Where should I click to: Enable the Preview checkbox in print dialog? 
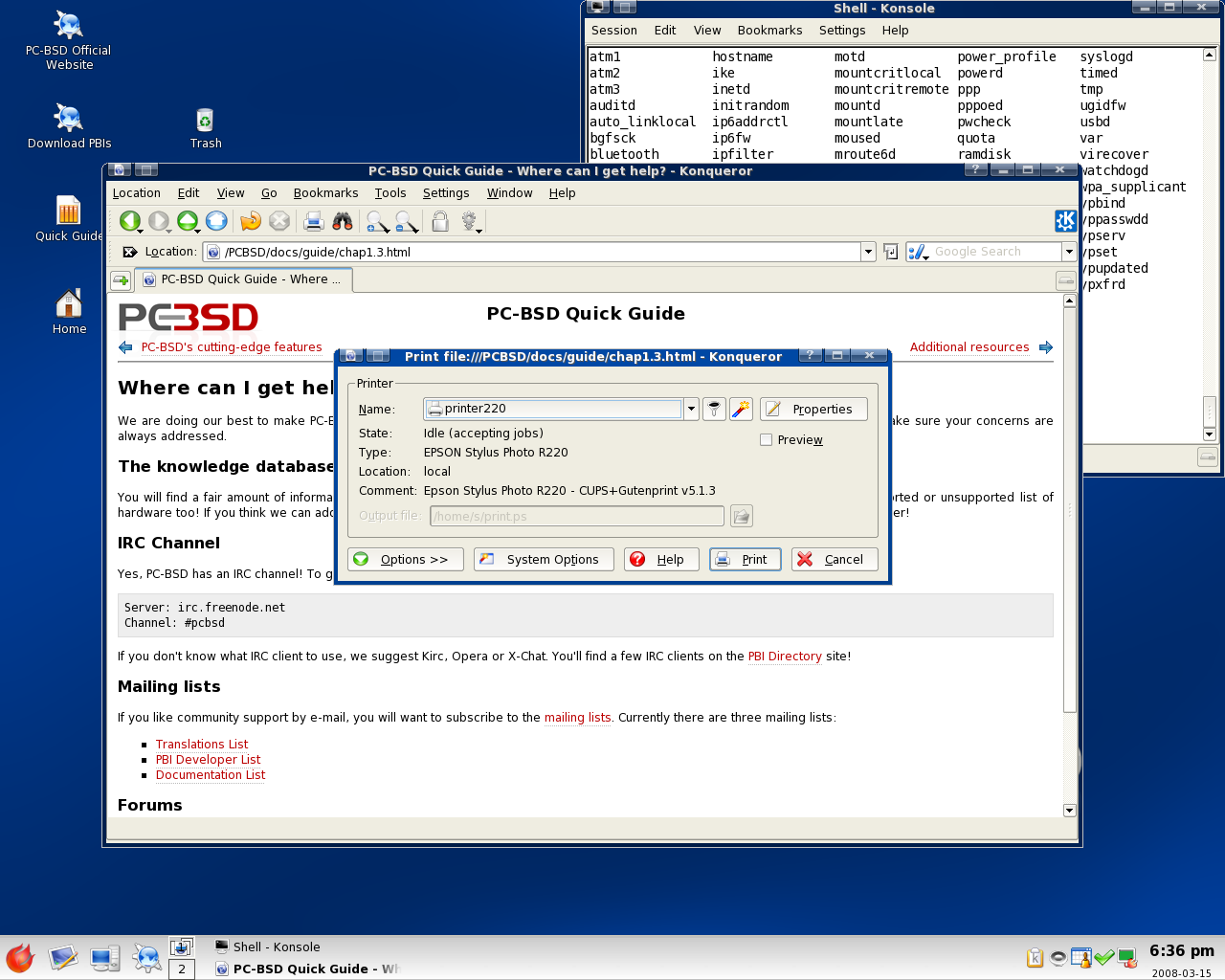pyautogui.click(x=766, y=440)
